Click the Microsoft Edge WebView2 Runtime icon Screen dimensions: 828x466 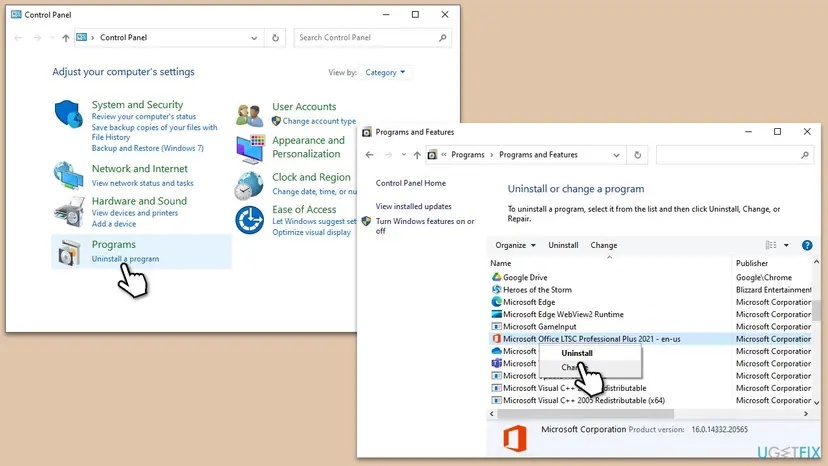[496, 314]
